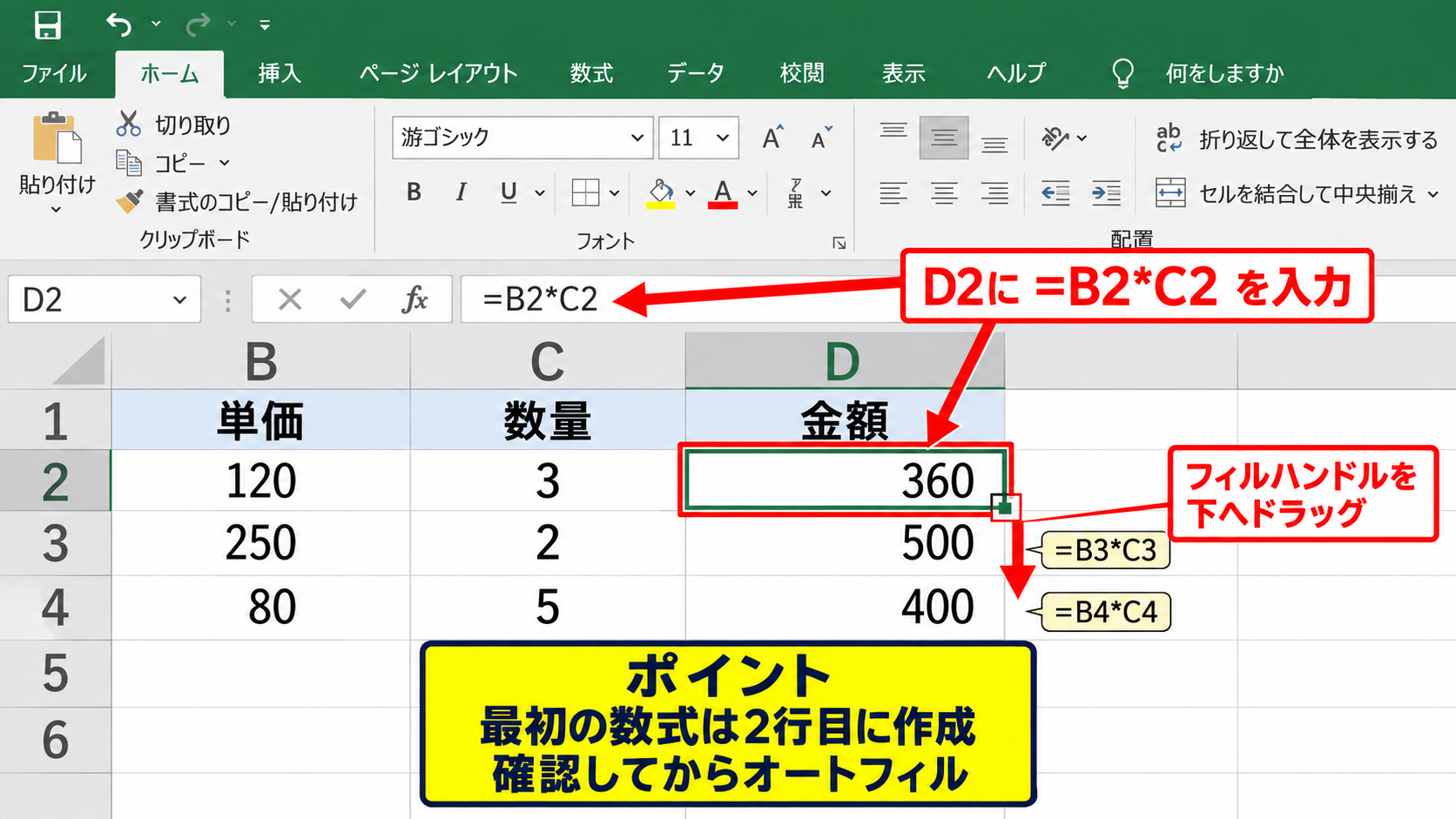Toggle Bold formatting

pos(414,192)
